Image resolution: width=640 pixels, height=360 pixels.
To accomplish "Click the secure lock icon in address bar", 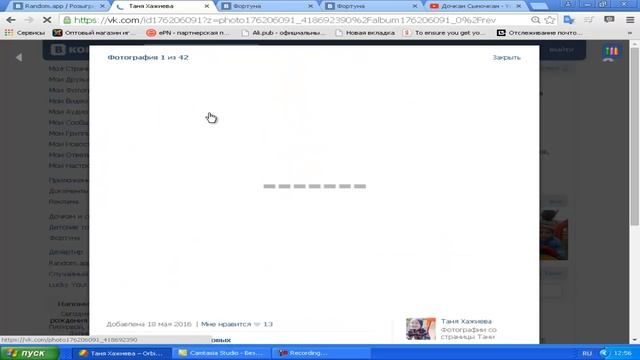I will pyautogui.click(x=67, y=20).
